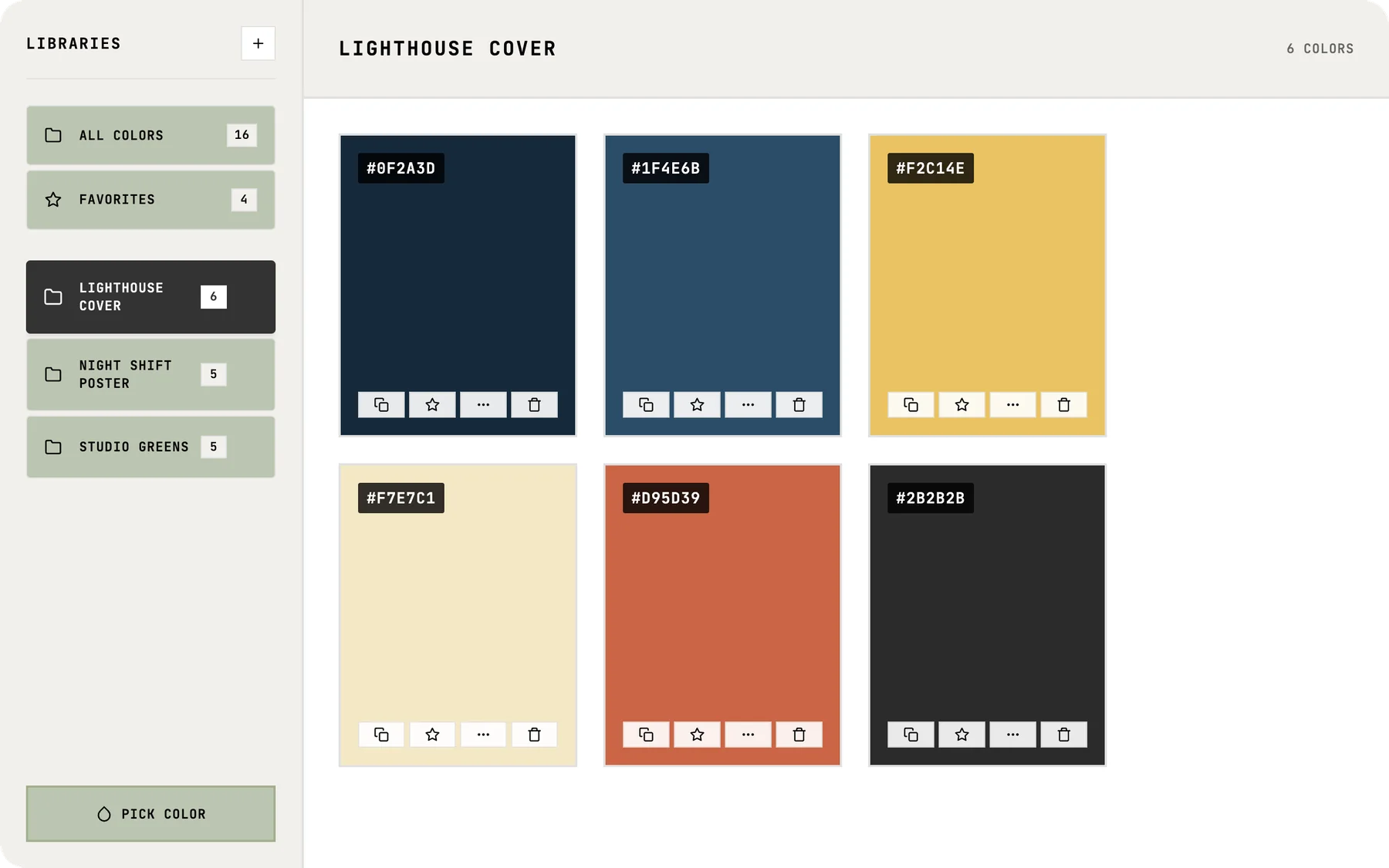Add a new library with the plus button
Viewport: 1389px width, 868px height.
258,43
